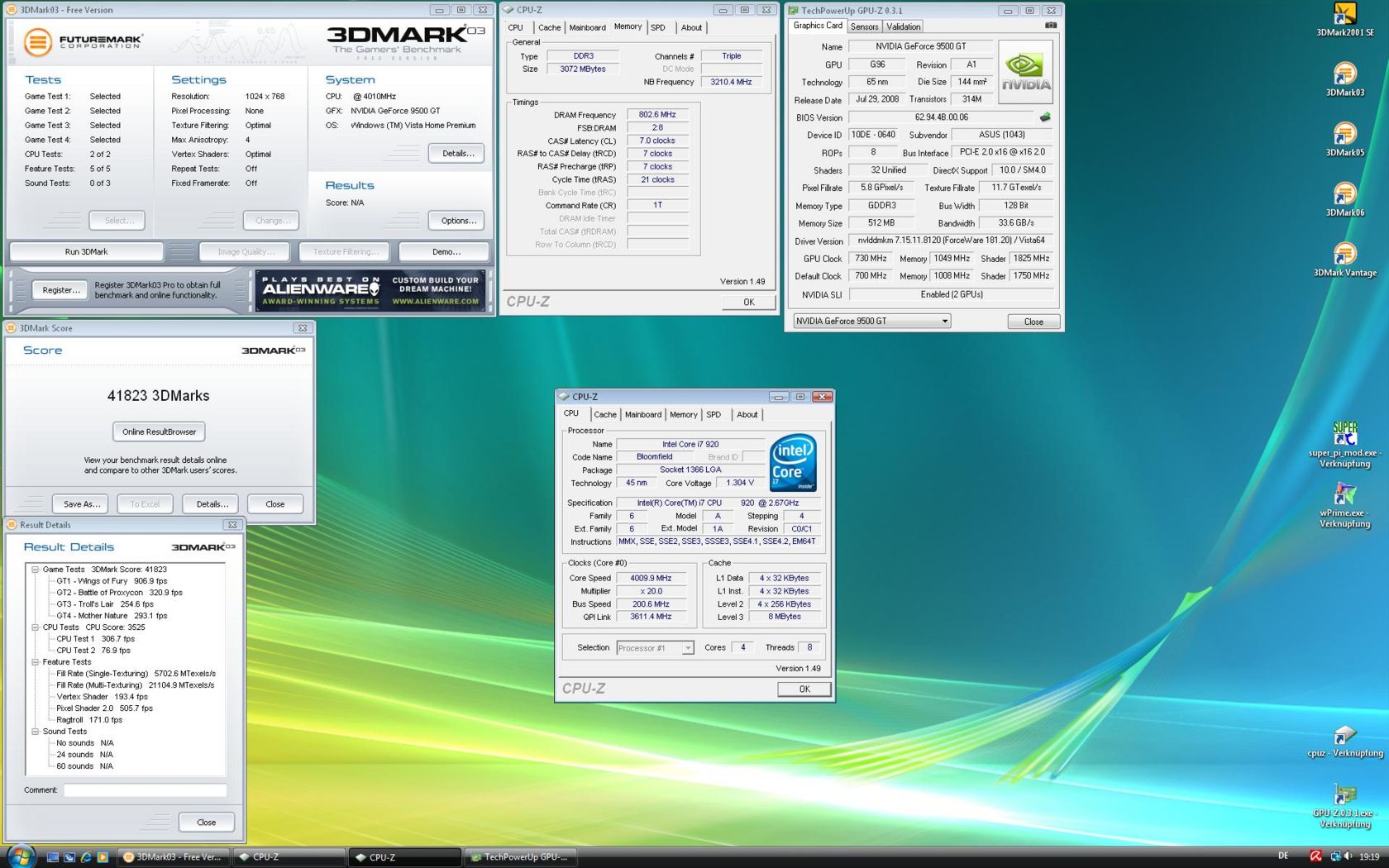Open About tab in processor CPU-Z window
Image resolution: width=1389 pixels, height=868 pixels.
[x=747, y=415]
